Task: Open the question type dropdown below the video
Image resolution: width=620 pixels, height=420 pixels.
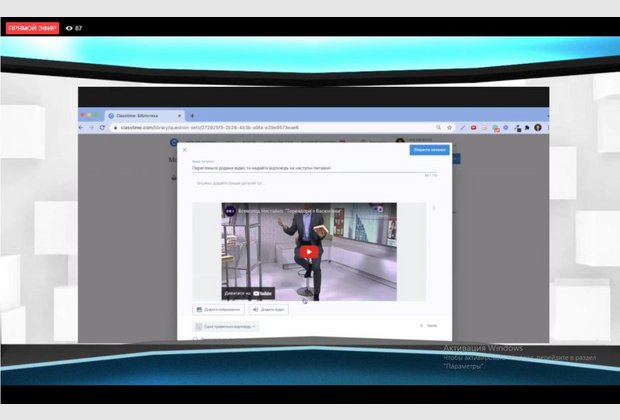Action: [225, 326]
